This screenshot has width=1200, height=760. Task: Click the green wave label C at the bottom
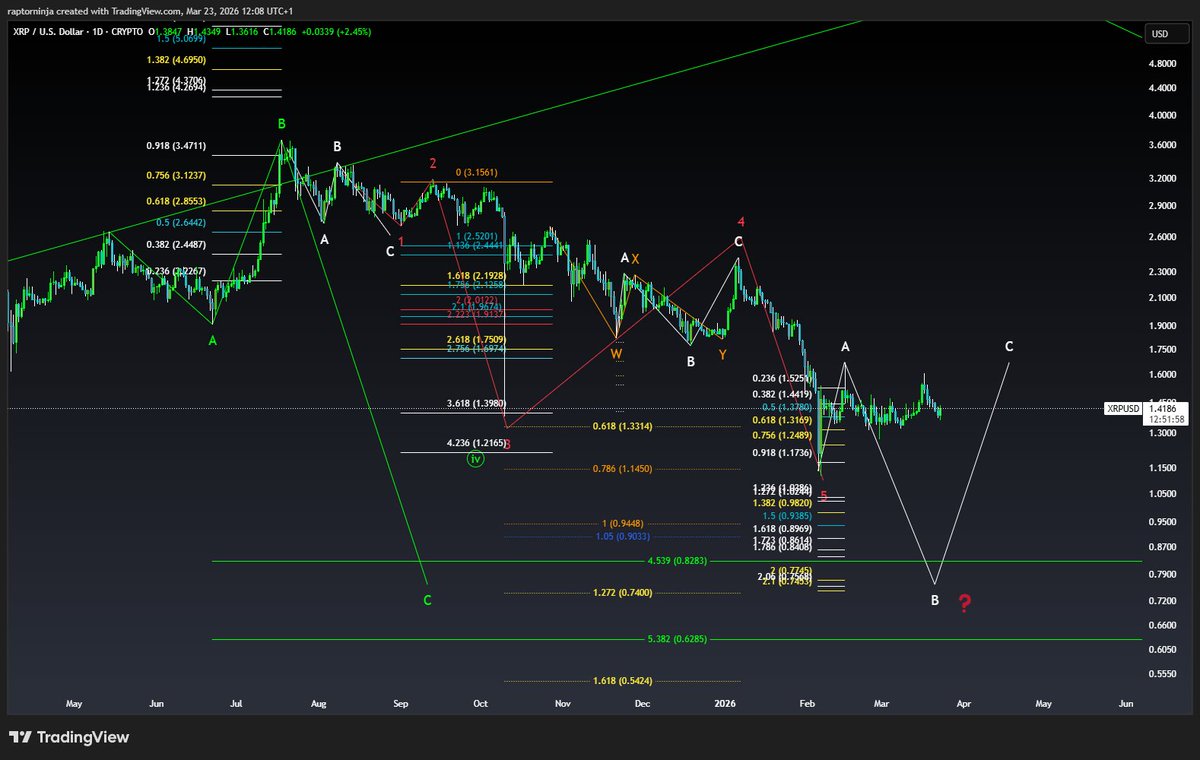click(x=427, y=601)
